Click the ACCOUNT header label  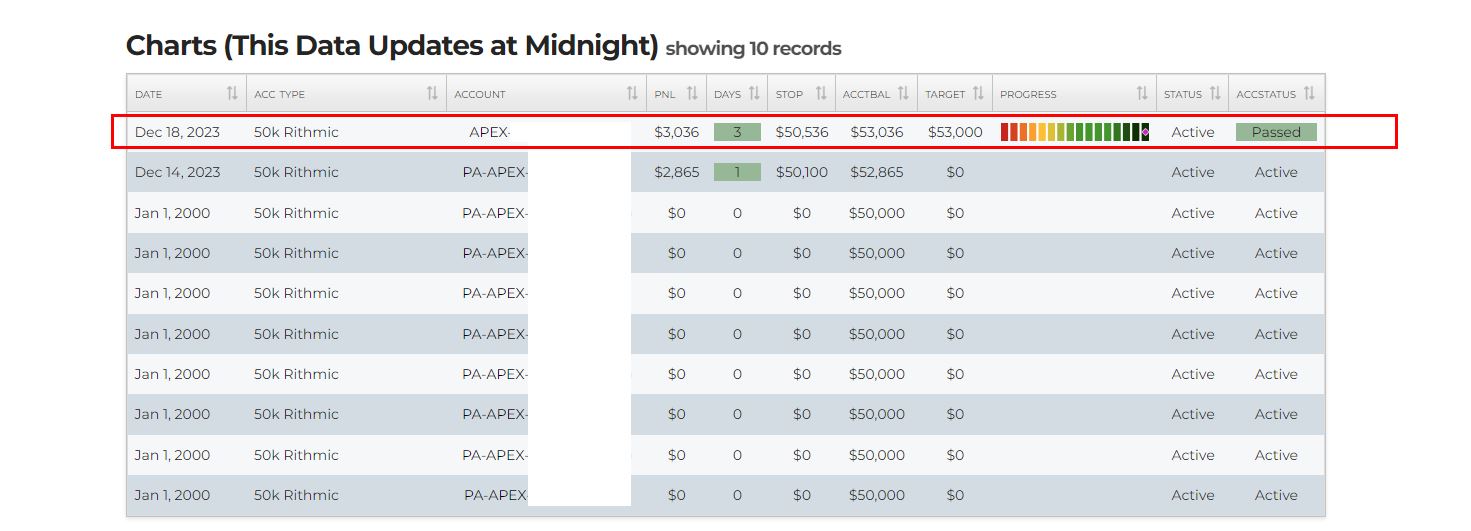click(x=480, y=94)
